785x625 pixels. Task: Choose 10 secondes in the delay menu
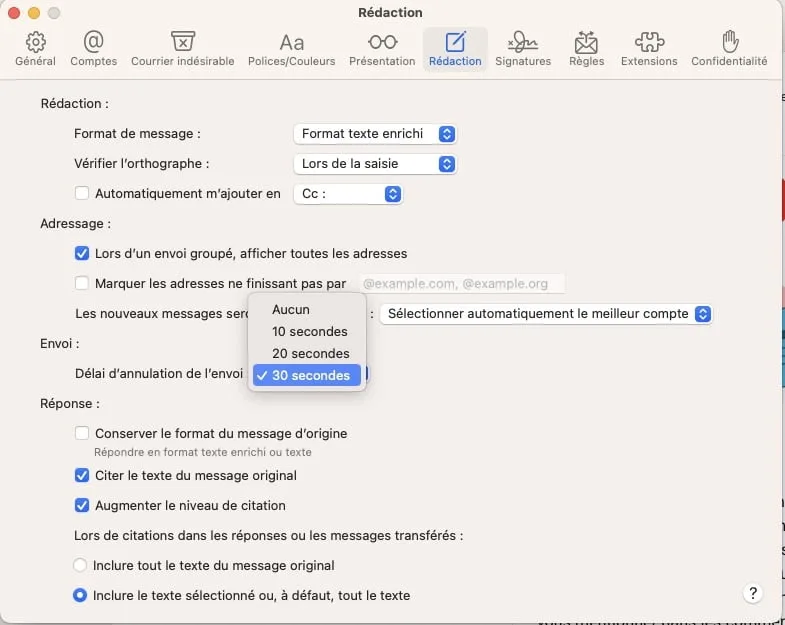coord(306,332)
